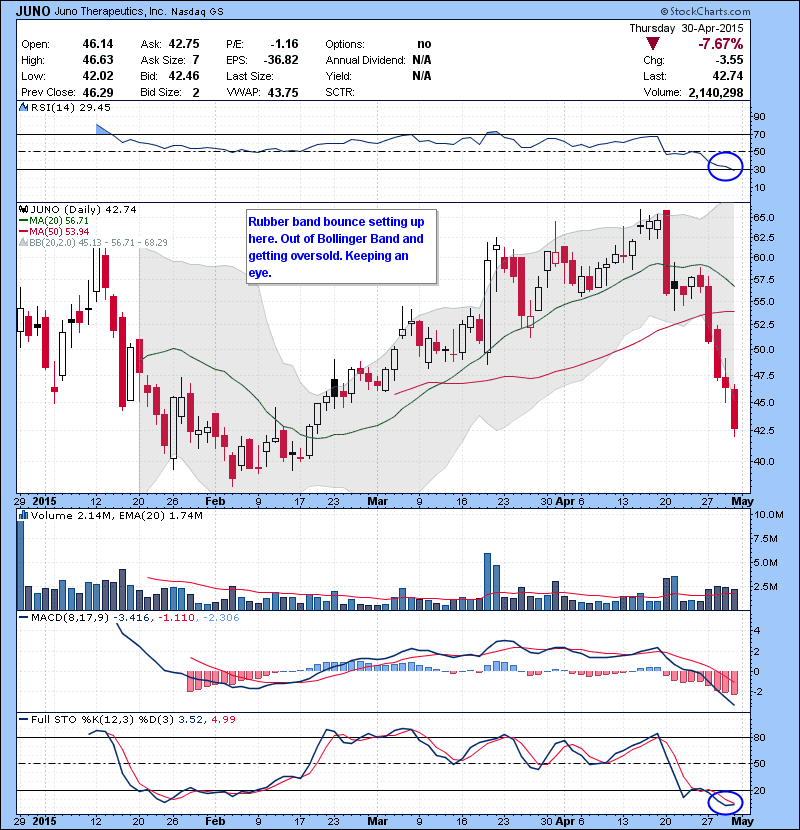
Task: Click the MACD value -3.416
Action: [131, 617]
